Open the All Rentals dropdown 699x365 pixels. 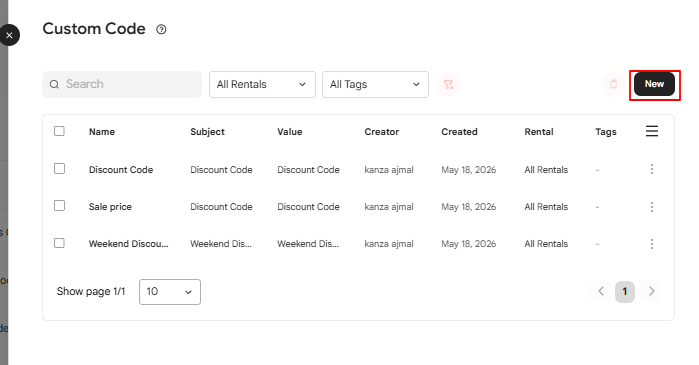click(262, 84)
